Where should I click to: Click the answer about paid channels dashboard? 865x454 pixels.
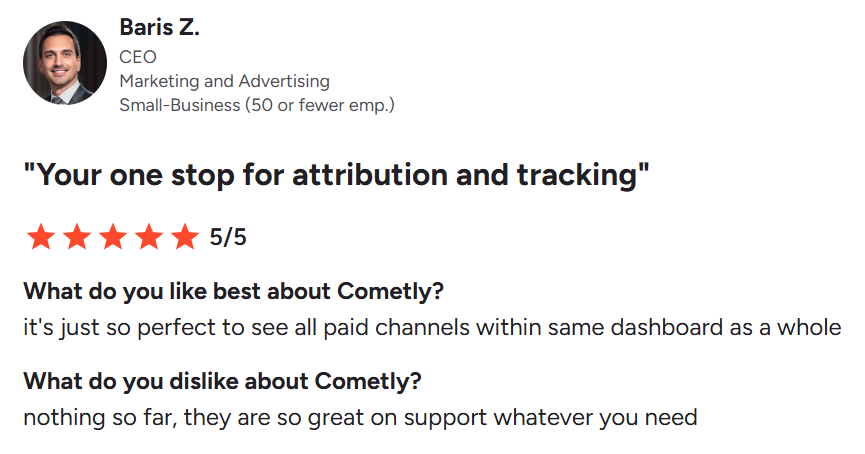click(x=432, y=328)
